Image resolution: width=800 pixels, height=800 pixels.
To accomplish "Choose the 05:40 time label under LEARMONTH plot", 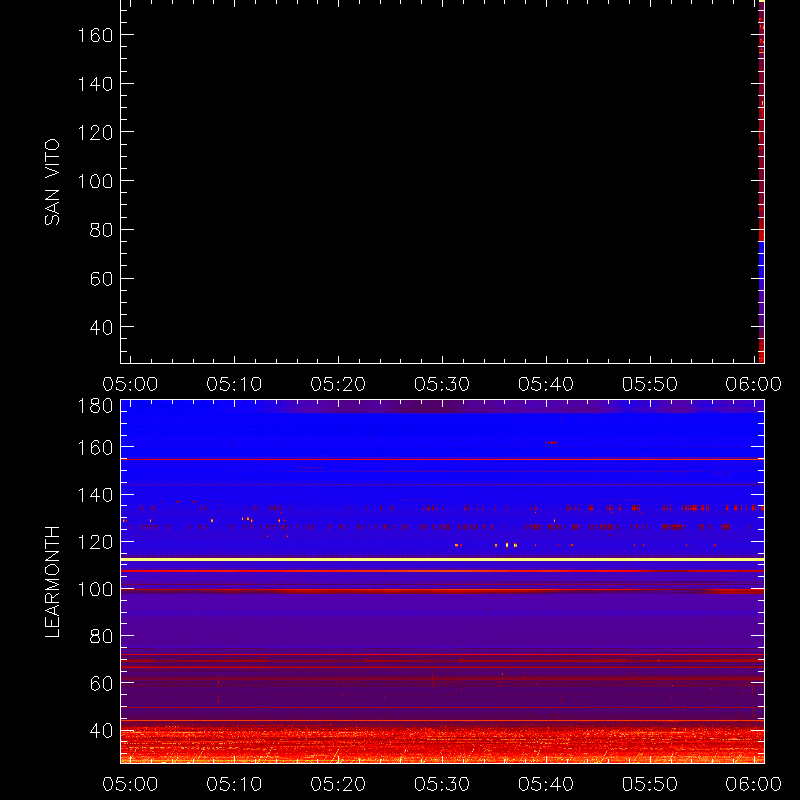I will coord(546,784).
